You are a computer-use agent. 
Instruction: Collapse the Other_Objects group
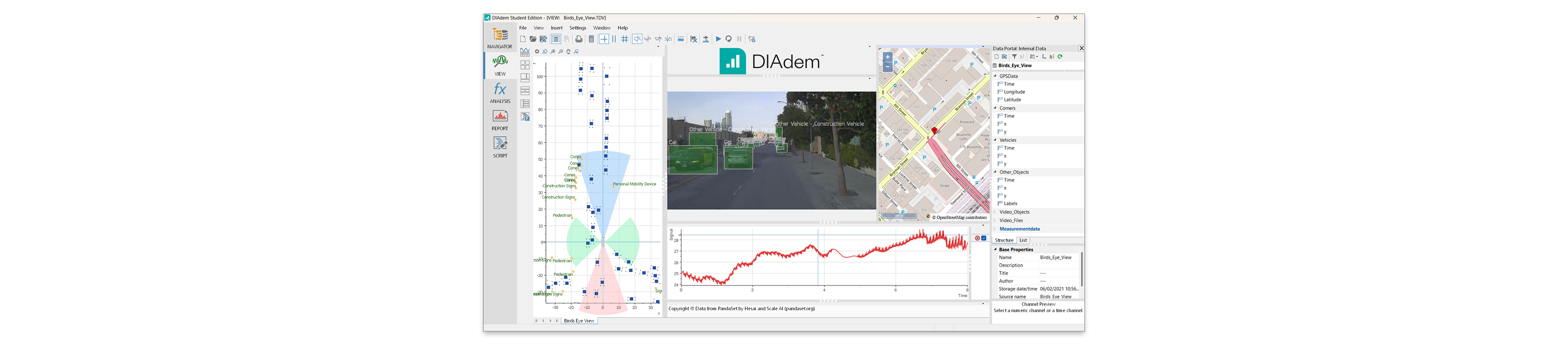pyautogui.click(x=996, y=172)
